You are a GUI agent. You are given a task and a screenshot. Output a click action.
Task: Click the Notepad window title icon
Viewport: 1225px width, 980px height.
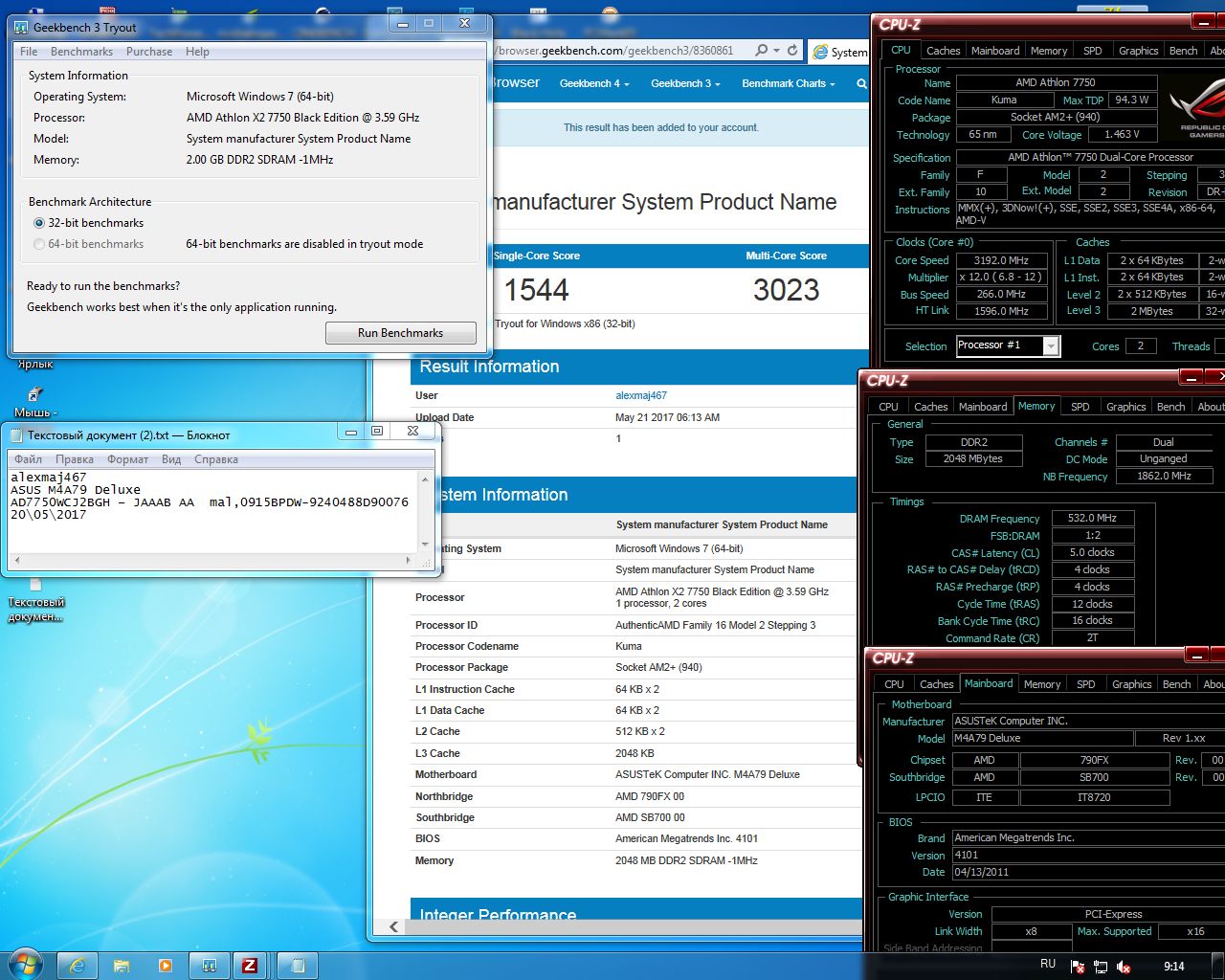(x=16, y=434)
